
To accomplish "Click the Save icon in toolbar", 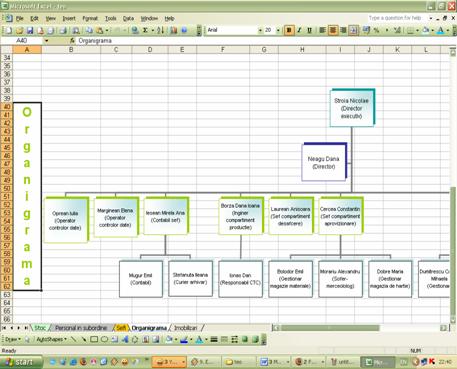I will click(x=30, y=31).
